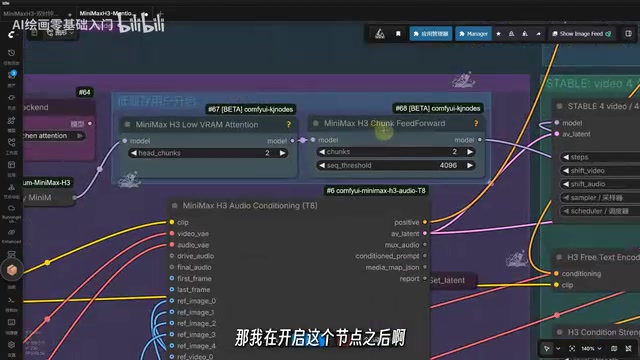Collapse the H3 Free Text Encode node

pyautogui.click(x=559, y=257)
